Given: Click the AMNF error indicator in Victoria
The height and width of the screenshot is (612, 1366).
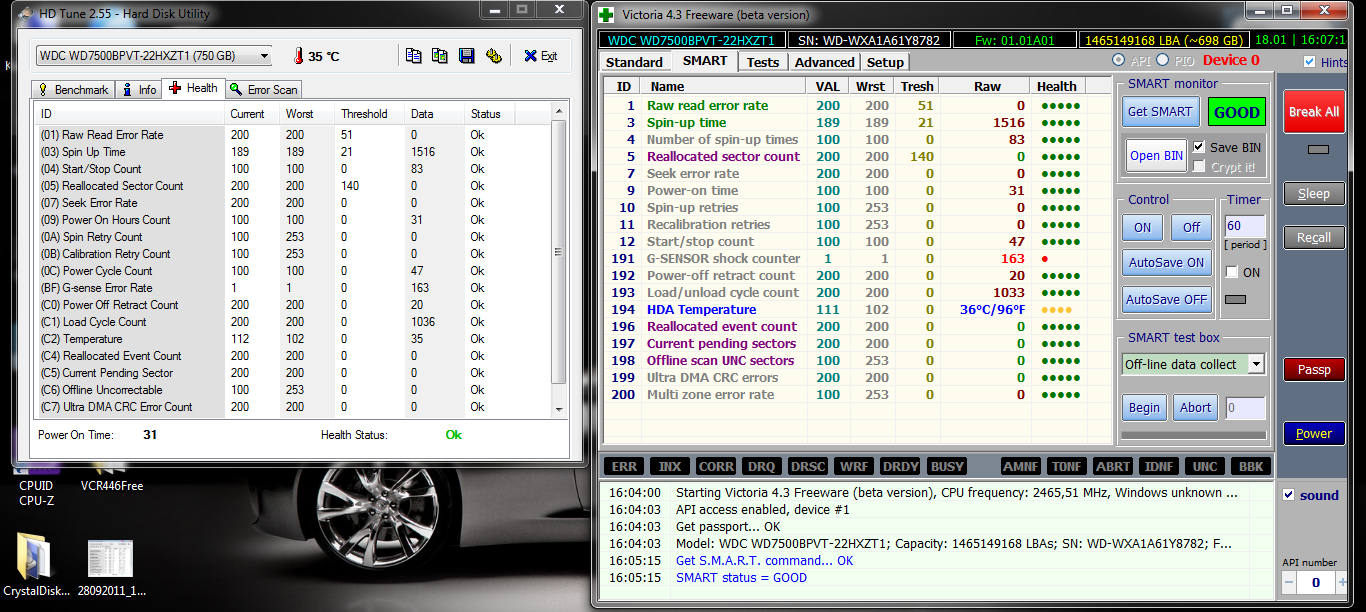Looking at the screenshot, I should click(x=1020, y=466).
